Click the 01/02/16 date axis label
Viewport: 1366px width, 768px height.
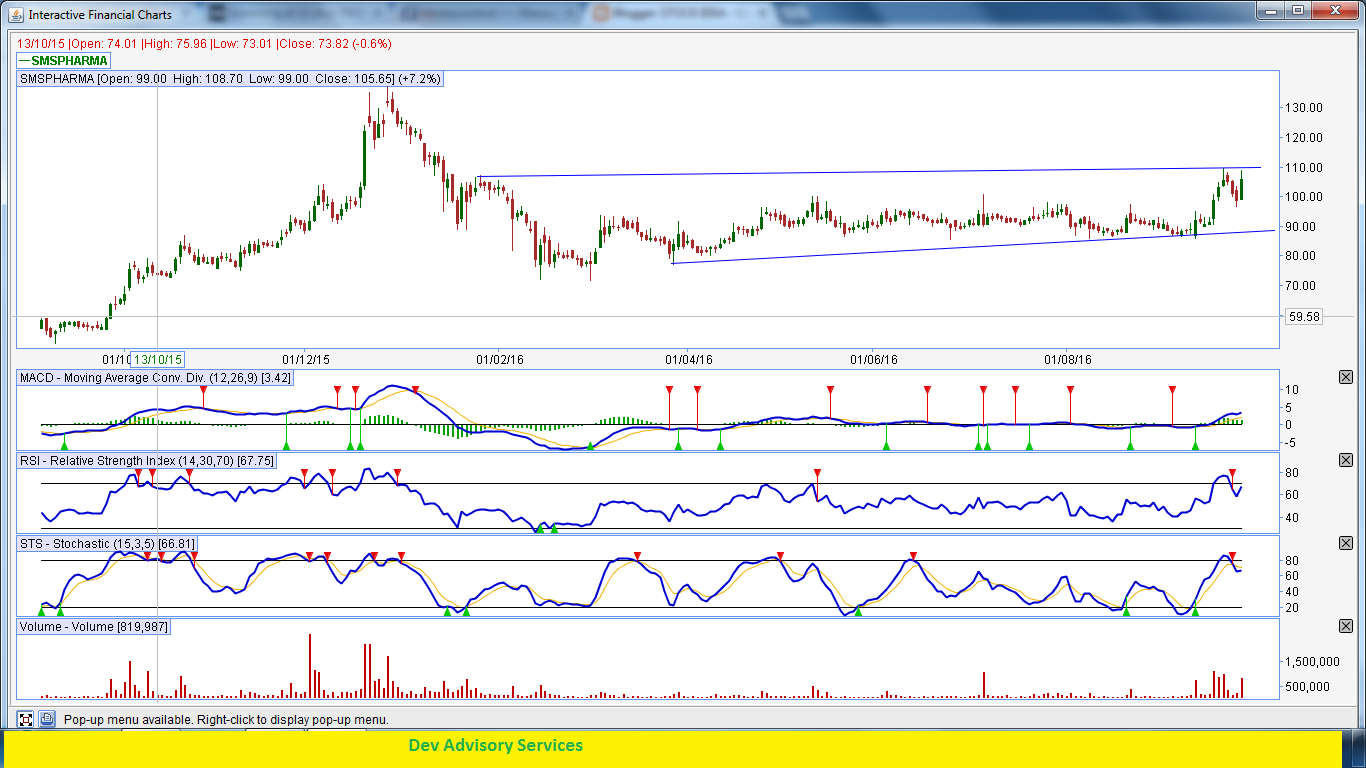coord(499,358)
